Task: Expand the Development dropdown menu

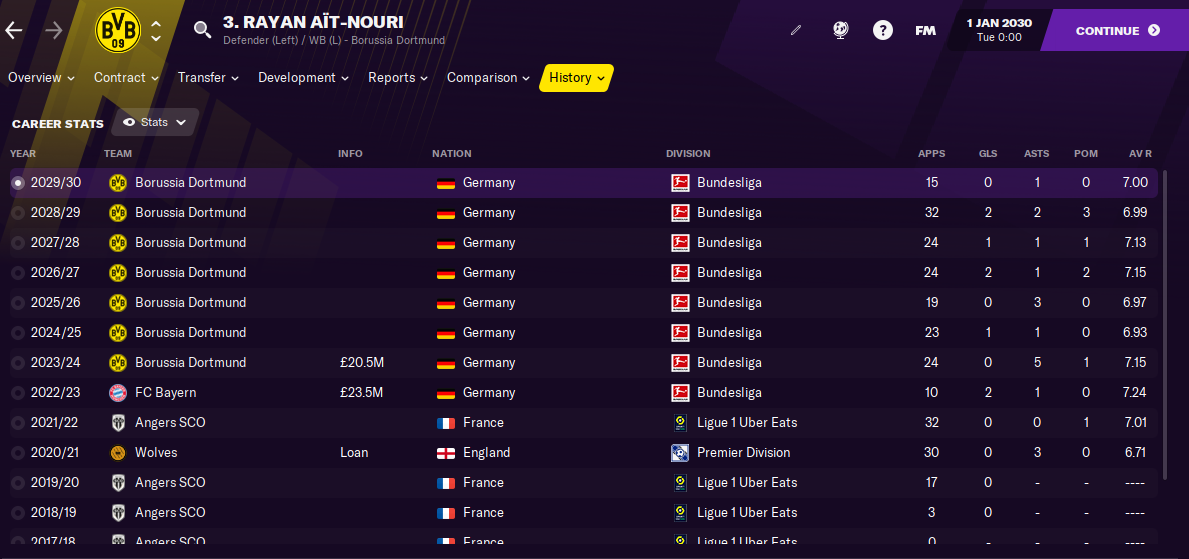Action: 303,77
